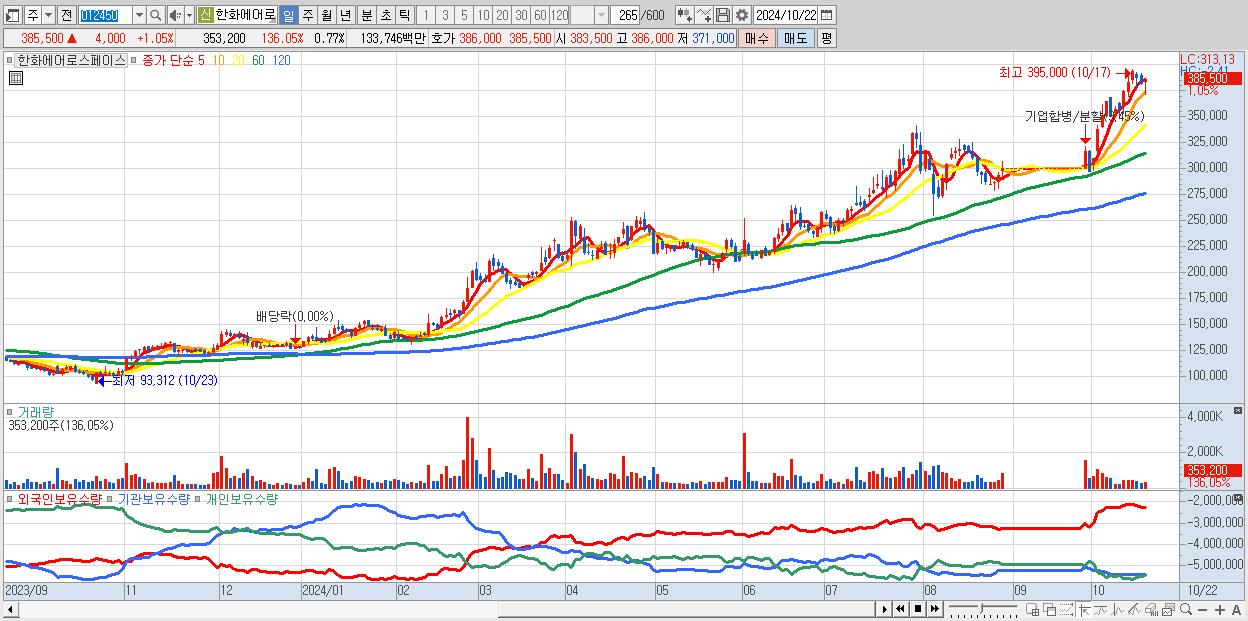Click the 기관보유수량 legend label

[x=153, y=499]
